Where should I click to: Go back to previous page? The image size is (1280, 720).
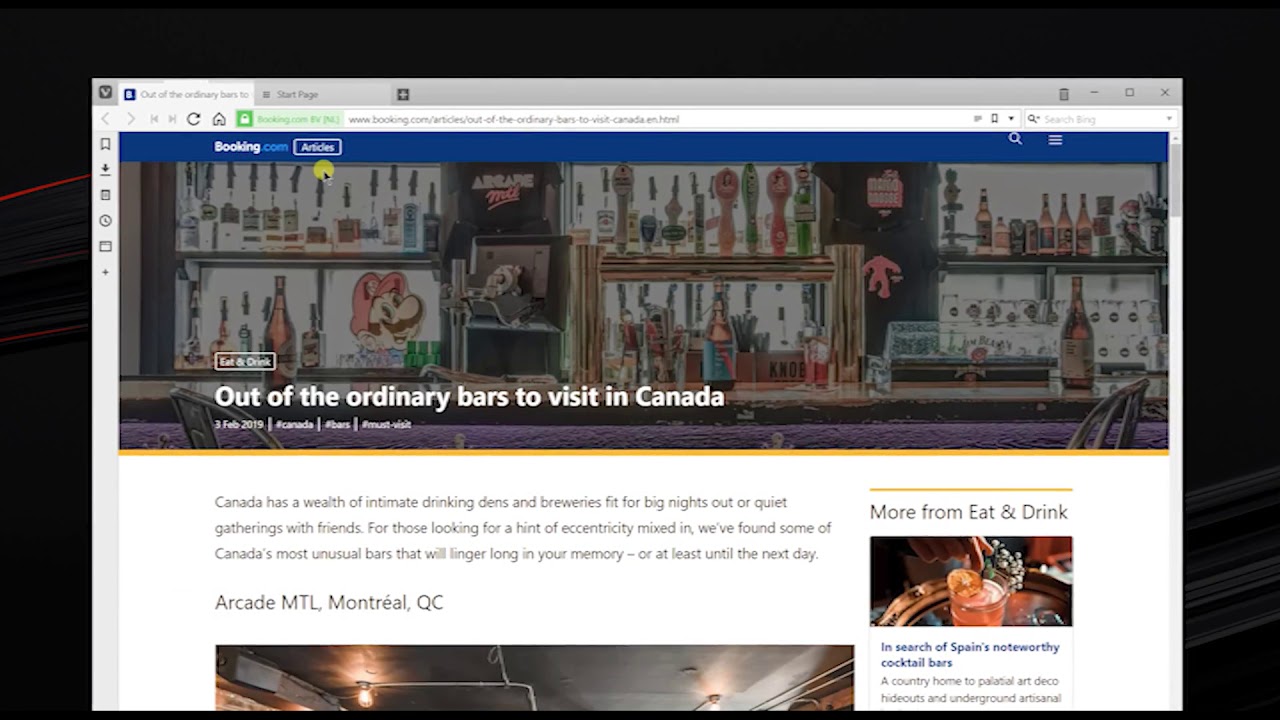coord(105,119)
